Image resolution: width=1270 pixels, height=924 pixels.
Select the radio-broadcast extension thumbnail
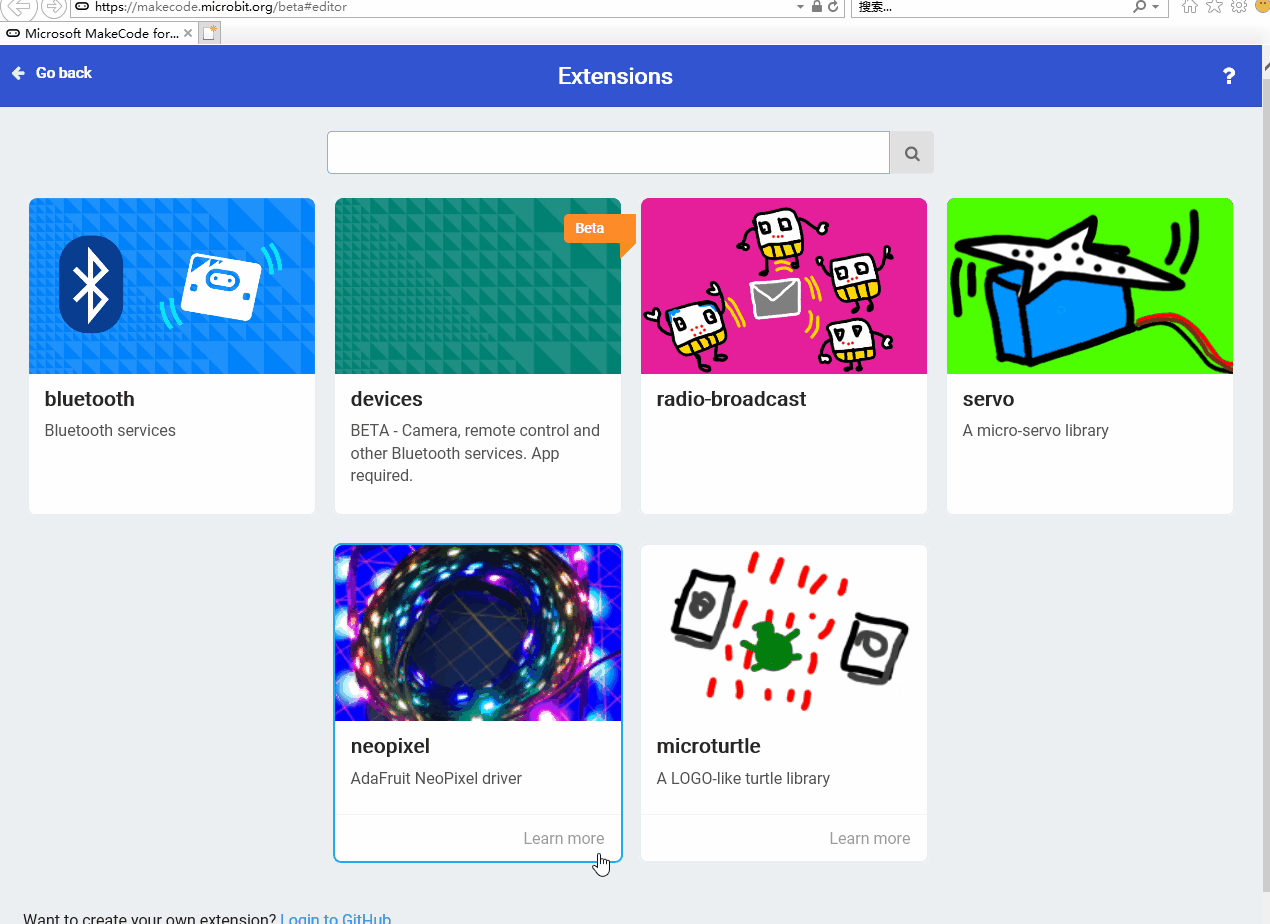tap(783, 285)
